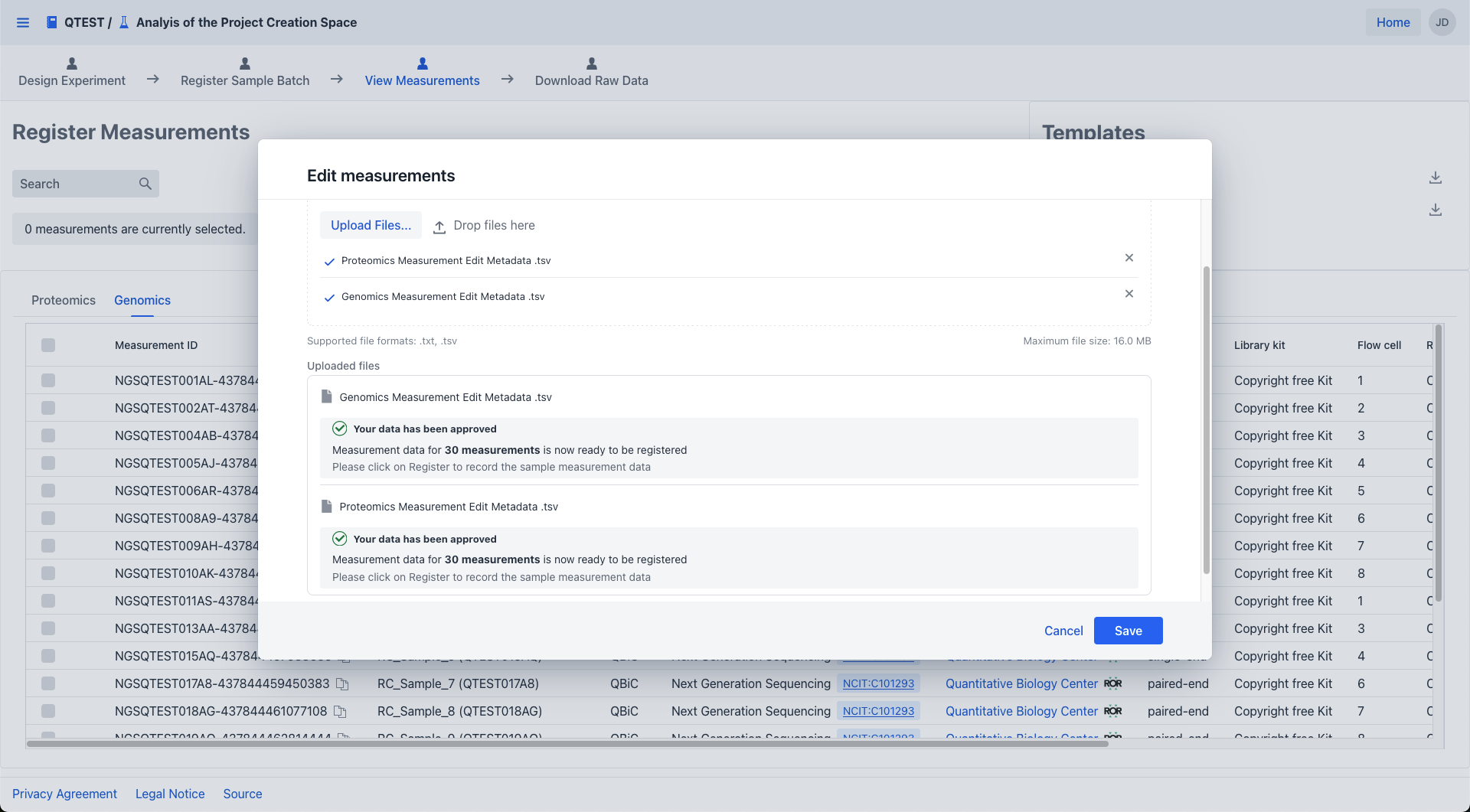Copy measurement ID NGSQTEST018AG

[x=340, y=712]
